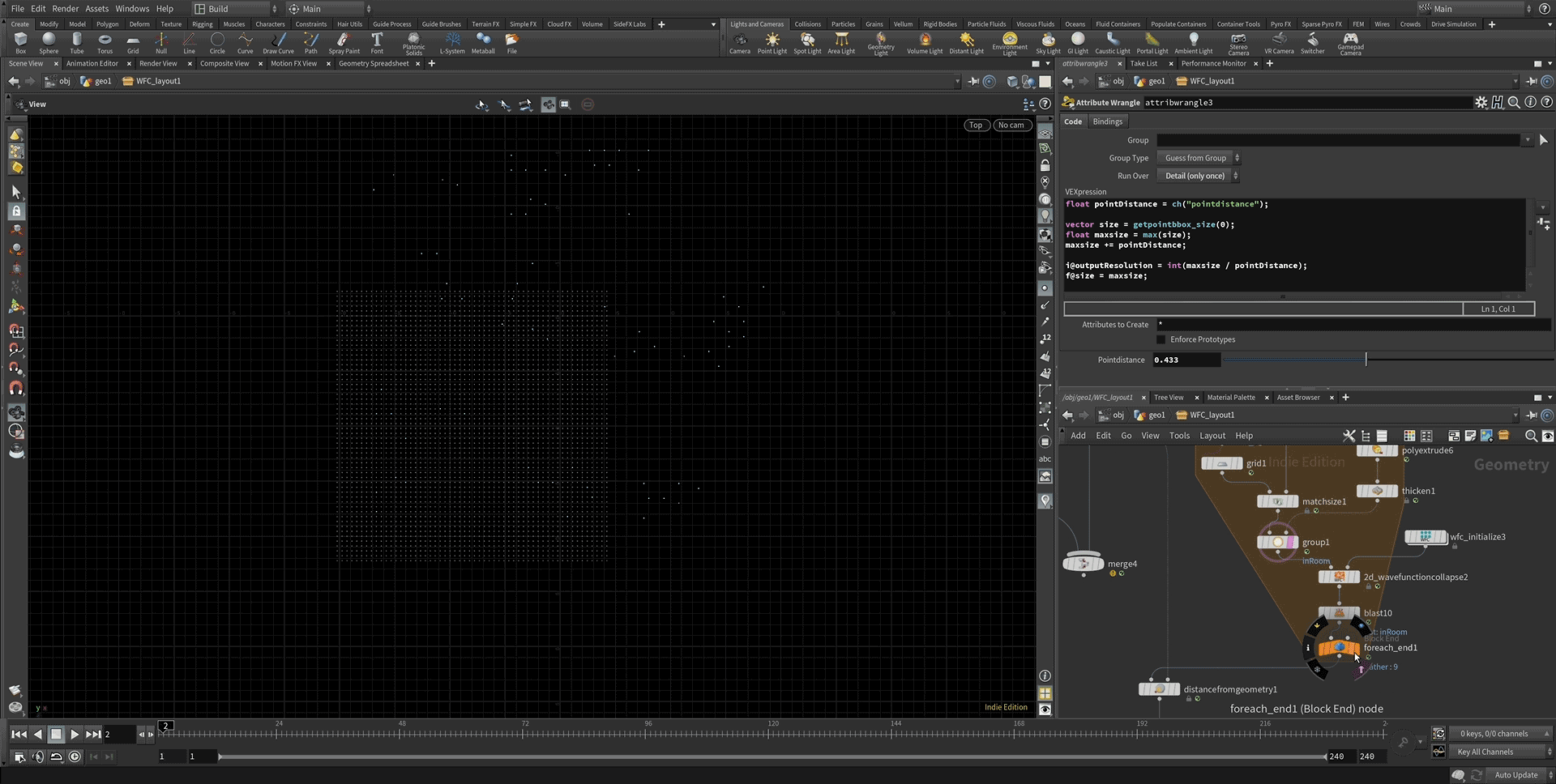This screenshot has height=784, width=1556.
Task: Add a Sky Light from the shelf
Action: [x=1048, y=43]
